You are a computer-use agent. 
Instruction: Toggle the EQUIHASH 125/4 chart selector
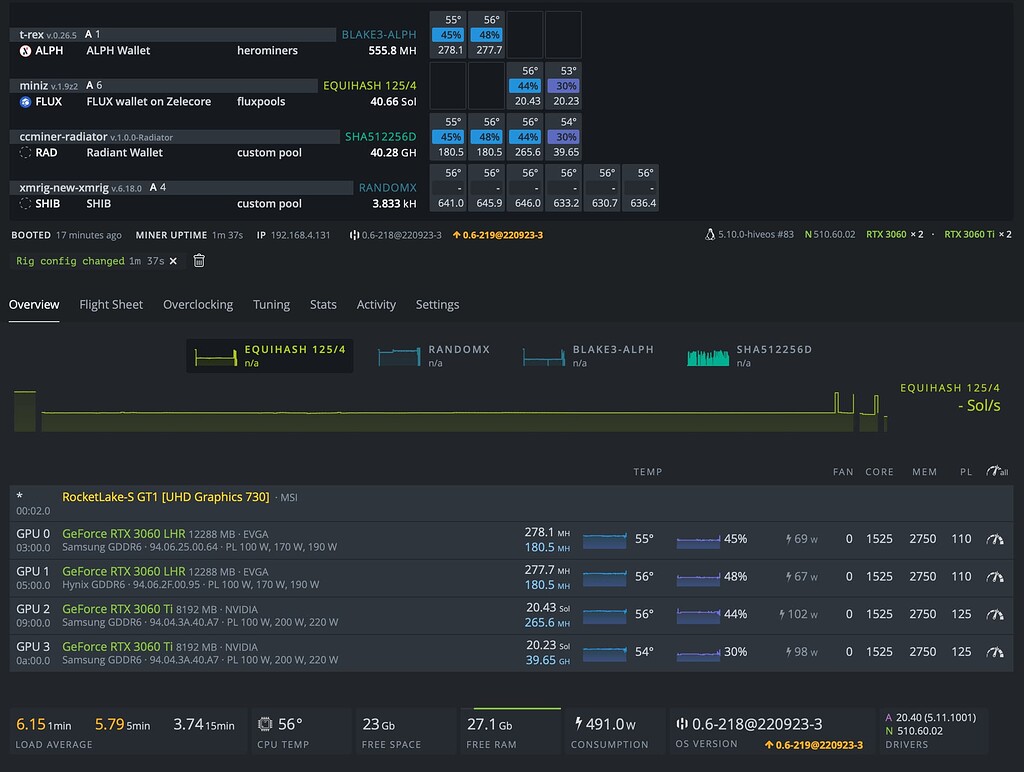pyautogui.click(x=268, y=354)
